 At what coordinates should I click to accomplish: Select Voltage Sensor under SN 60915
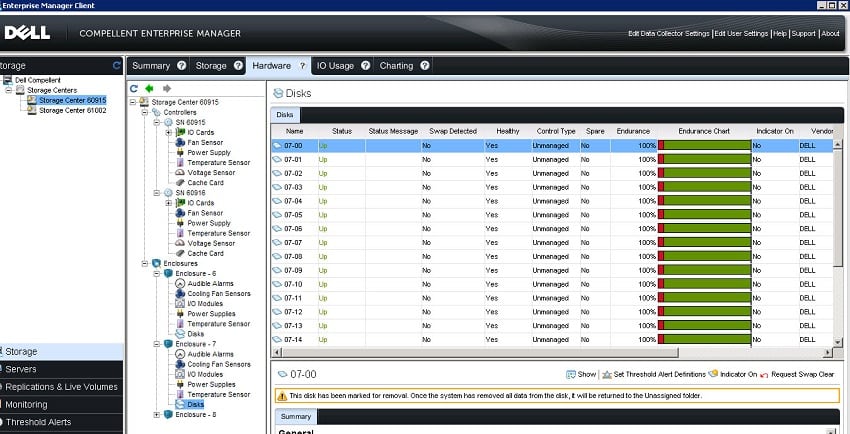click(x=211, y=173)
